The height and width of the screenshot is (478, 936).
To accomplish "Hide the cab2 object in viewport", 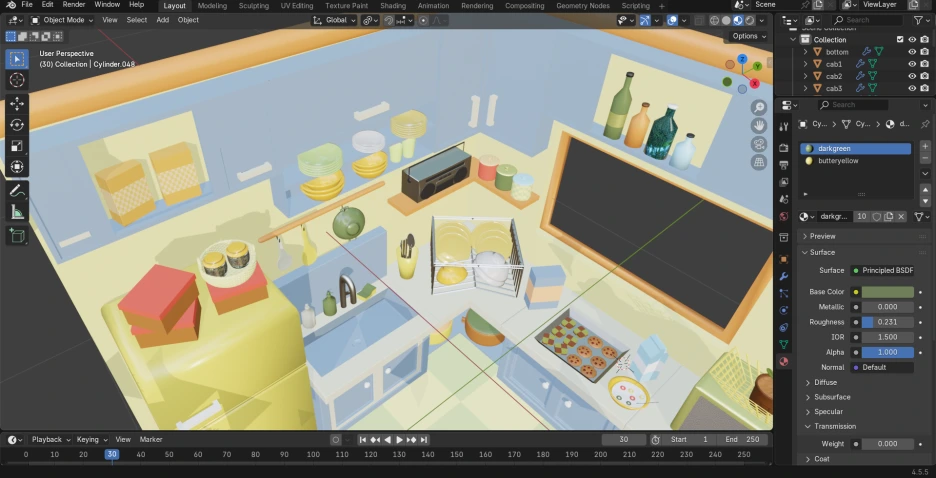I will (912, 76).
